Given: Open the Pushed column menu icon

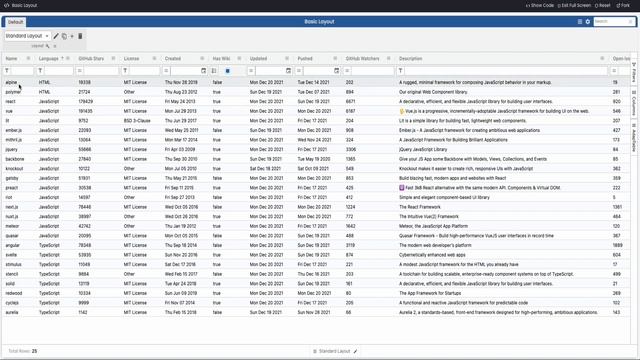Looking at the screenshot, I should [x=335, y=58].
